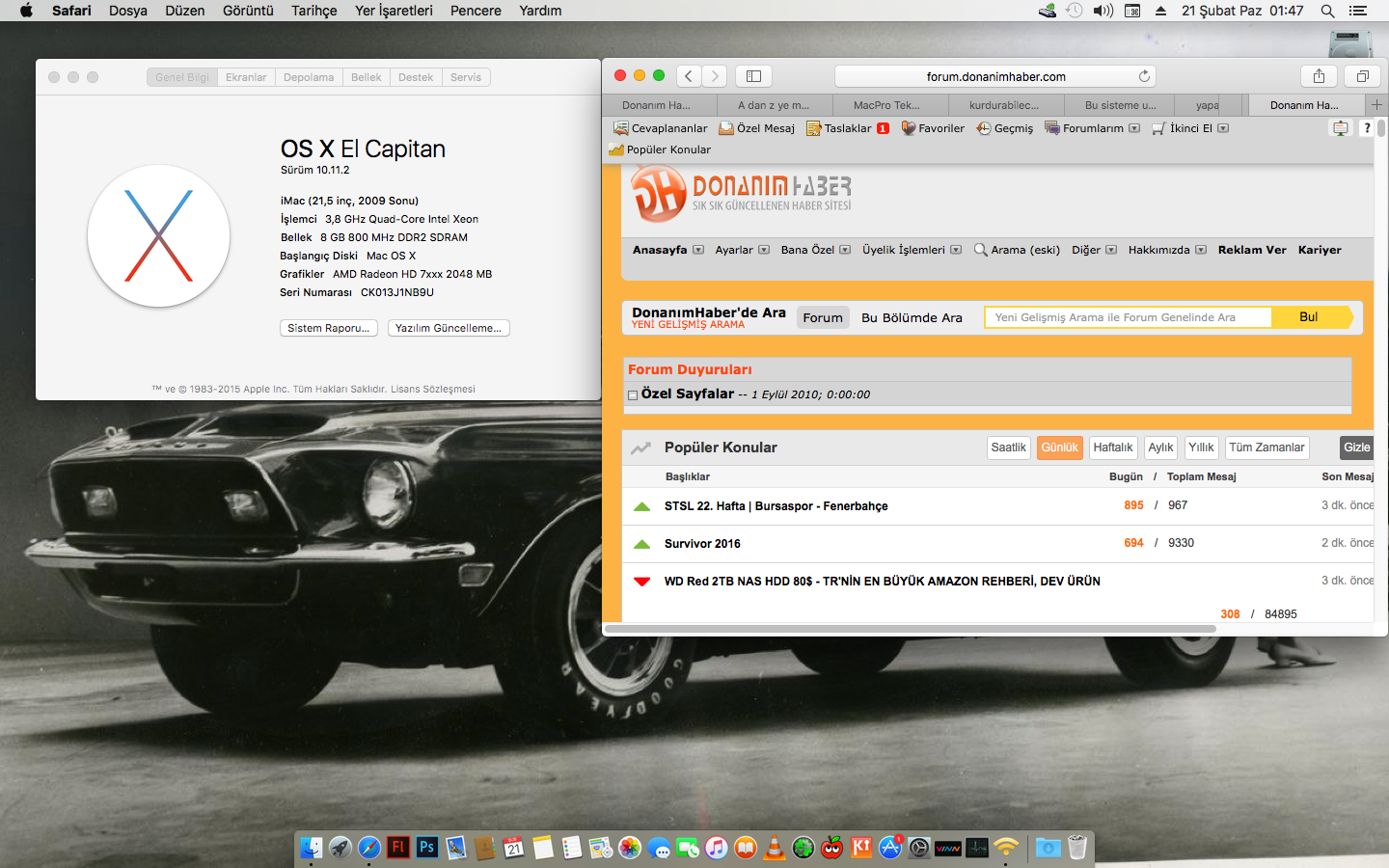Viewport: 1389px width, 868px height.
Task: Switch to the Ekranlar tab
Action: click(x=246, y=77)
